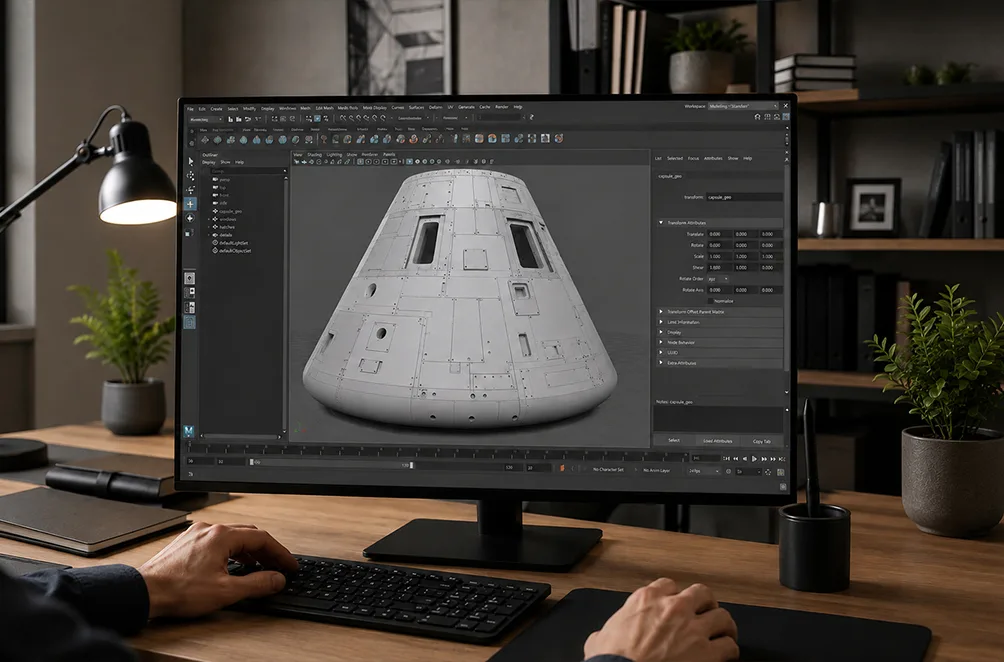The height and width of the screenshot is (662, 1004).
Task: Open the Create menu
Action: [x=216, y=109]
